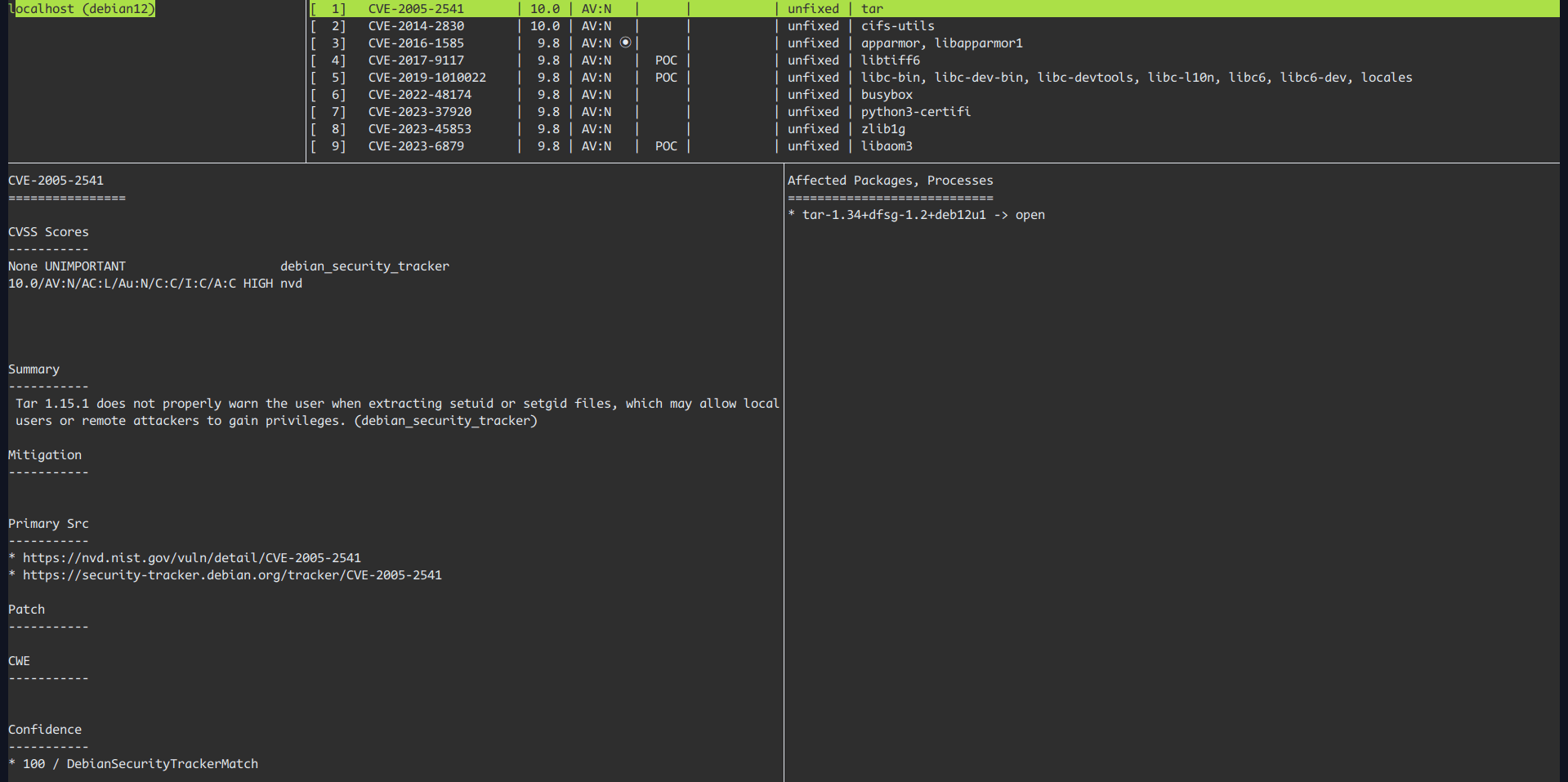Click the unfixed status label on busybox row
This screenshot has width=1568, height=782.
(x=813, y=94)
